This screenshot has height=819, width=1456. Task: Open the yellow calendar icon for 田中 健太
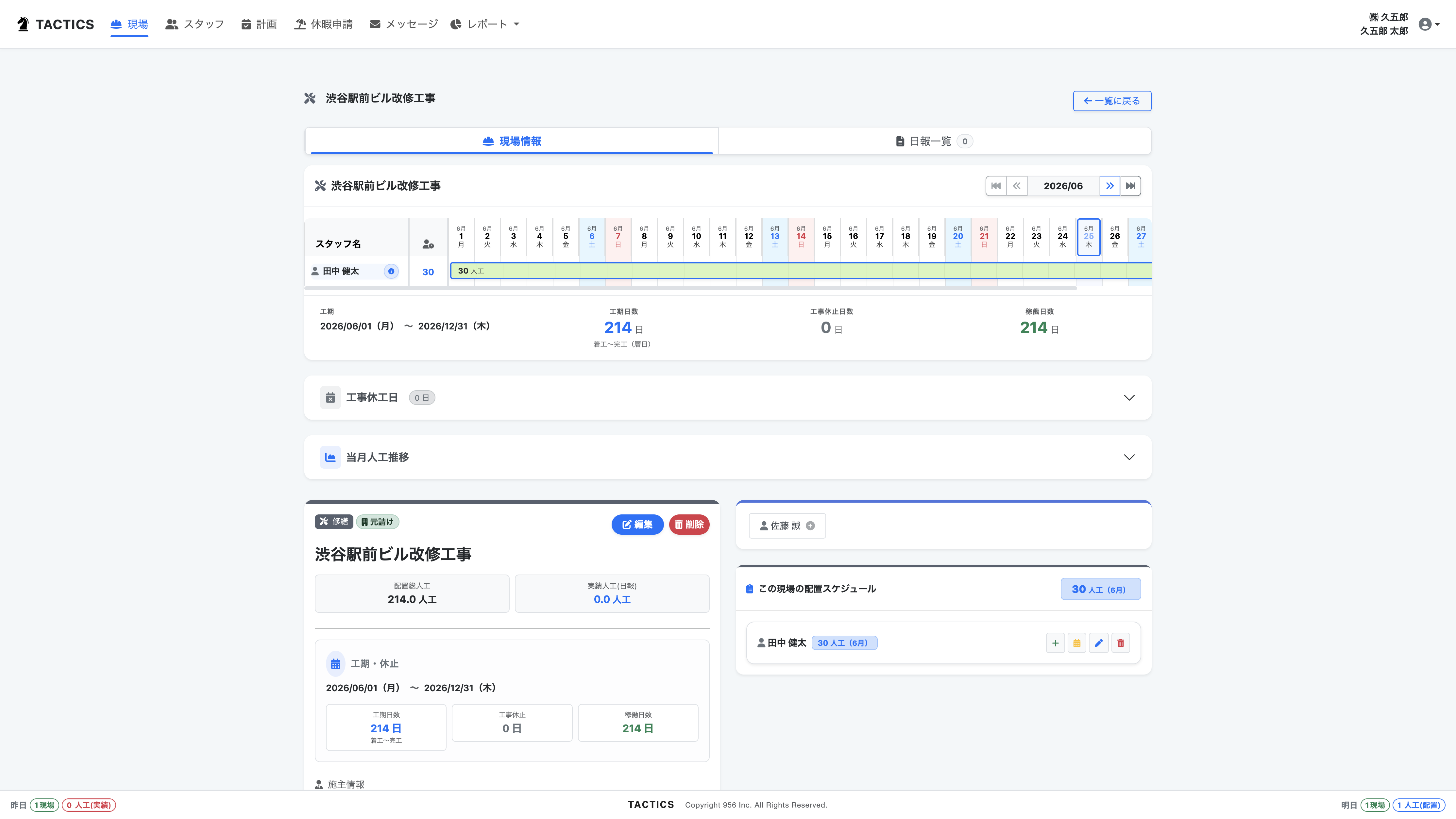pyautogui.click(x=1077, y=643)
